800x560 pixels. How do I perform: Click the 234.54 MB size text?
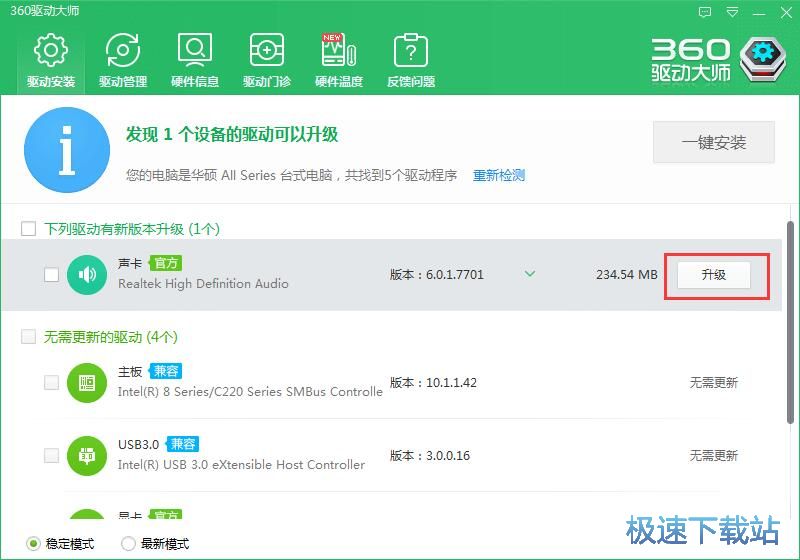pyautogui.click(x=627, y=275)
